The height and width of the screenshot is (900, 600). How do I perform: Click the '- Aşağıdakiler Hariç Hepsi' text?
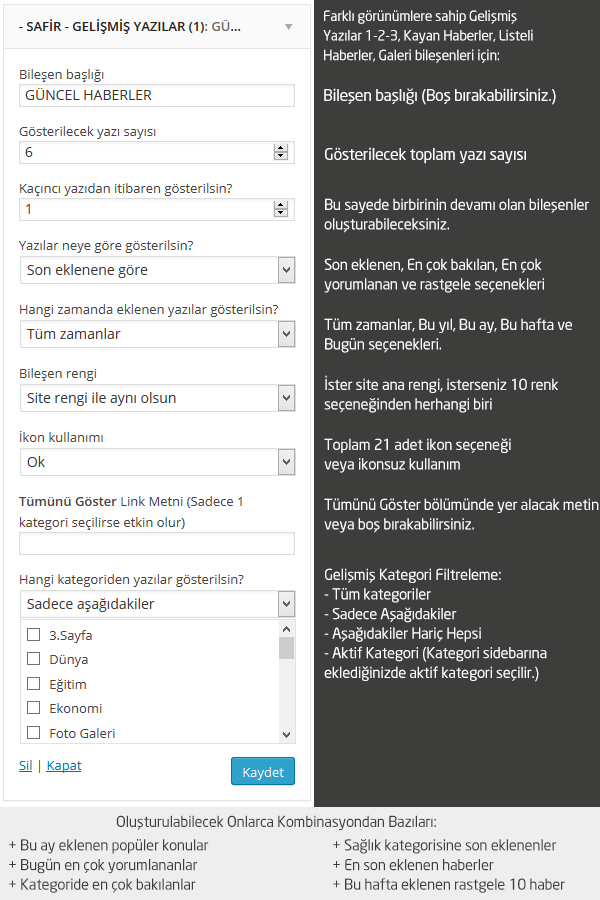coord(402,634)
